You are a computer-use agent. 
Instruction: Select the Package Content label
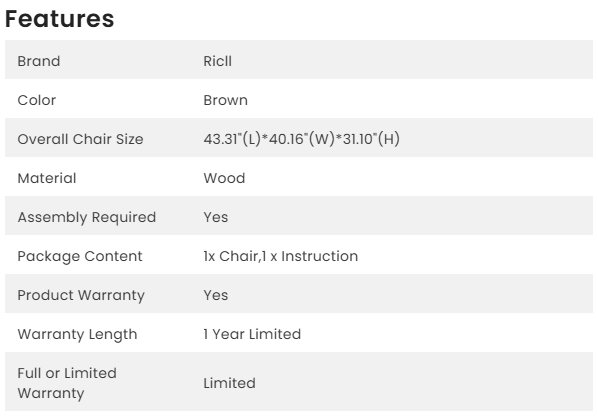[80, 256]
